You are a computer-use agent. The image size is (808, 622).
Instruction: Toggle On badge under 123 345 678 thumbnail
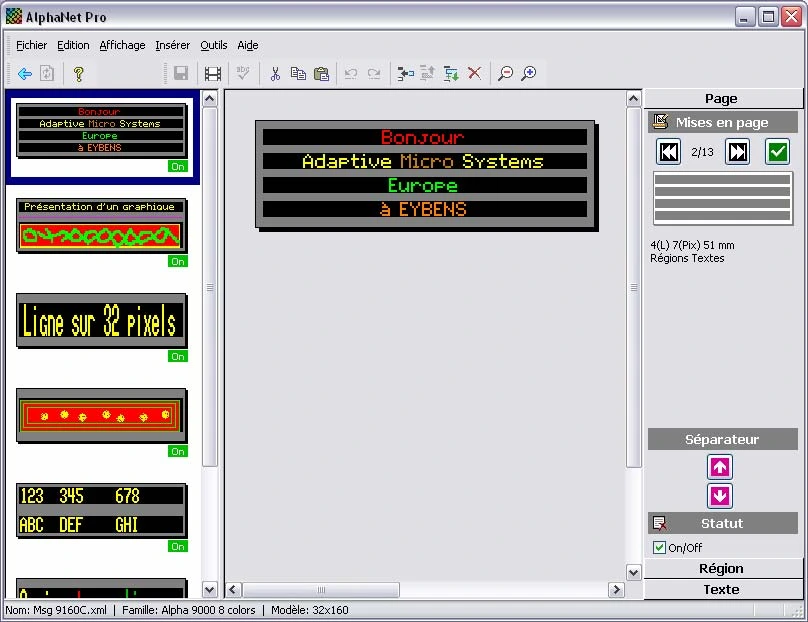point(178,546)
